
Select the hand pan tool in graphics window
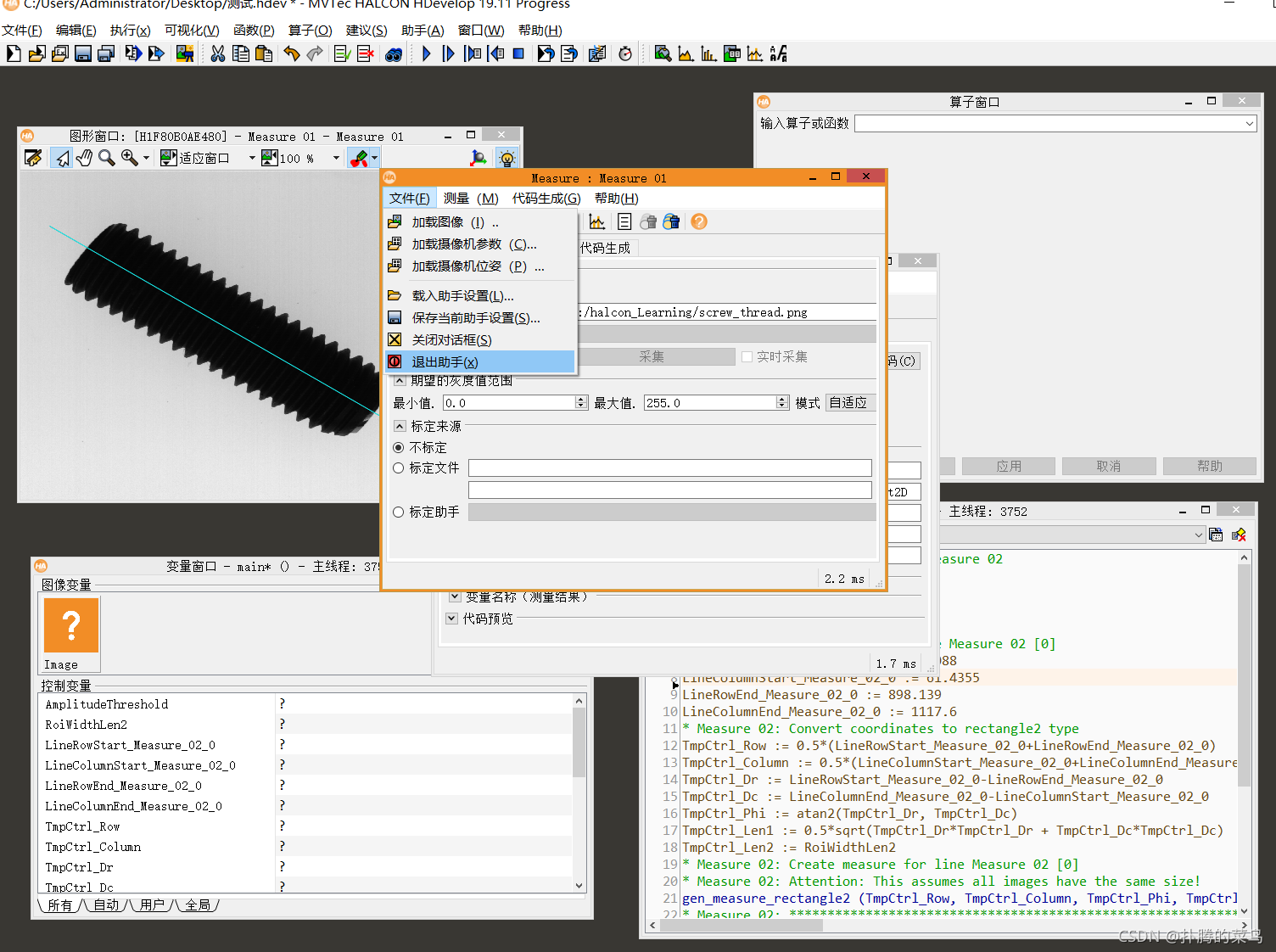pyautogui.click(x=84, y=158)
